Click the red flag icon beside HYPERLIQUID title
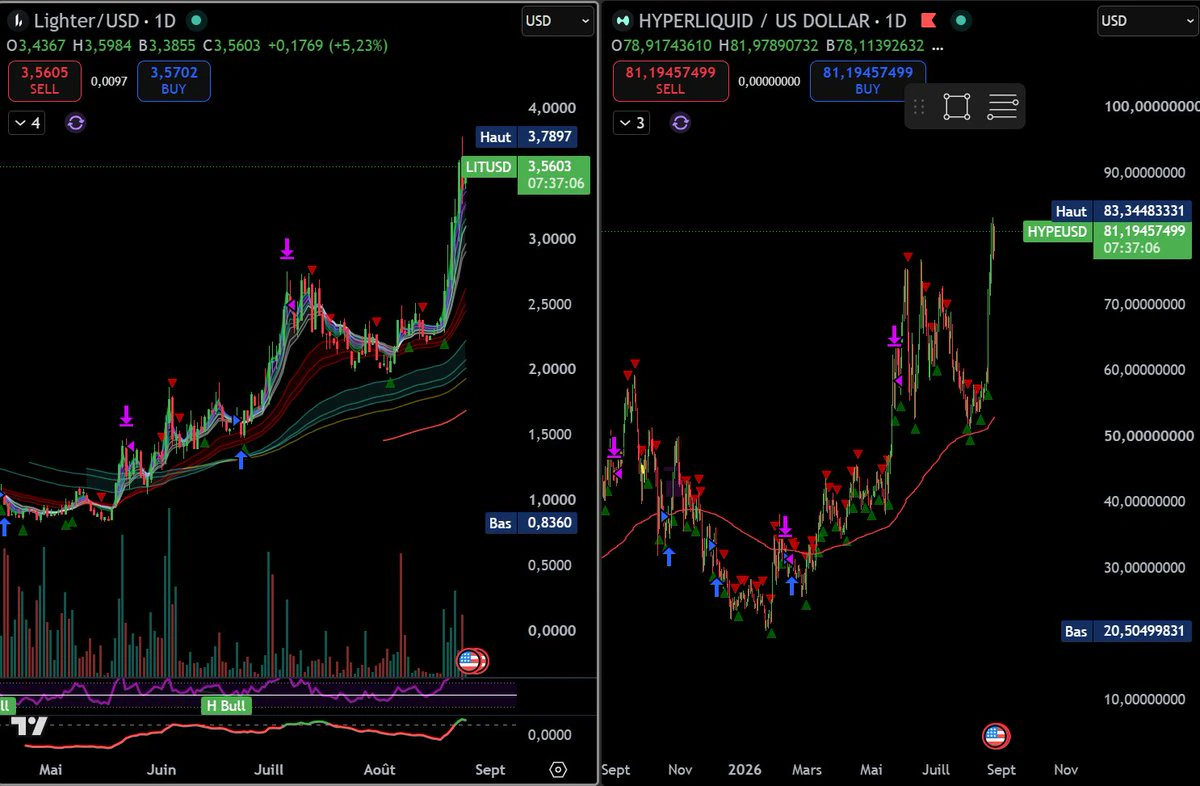Viewport: 1200px width, 786px height. [x=927, y=20]
